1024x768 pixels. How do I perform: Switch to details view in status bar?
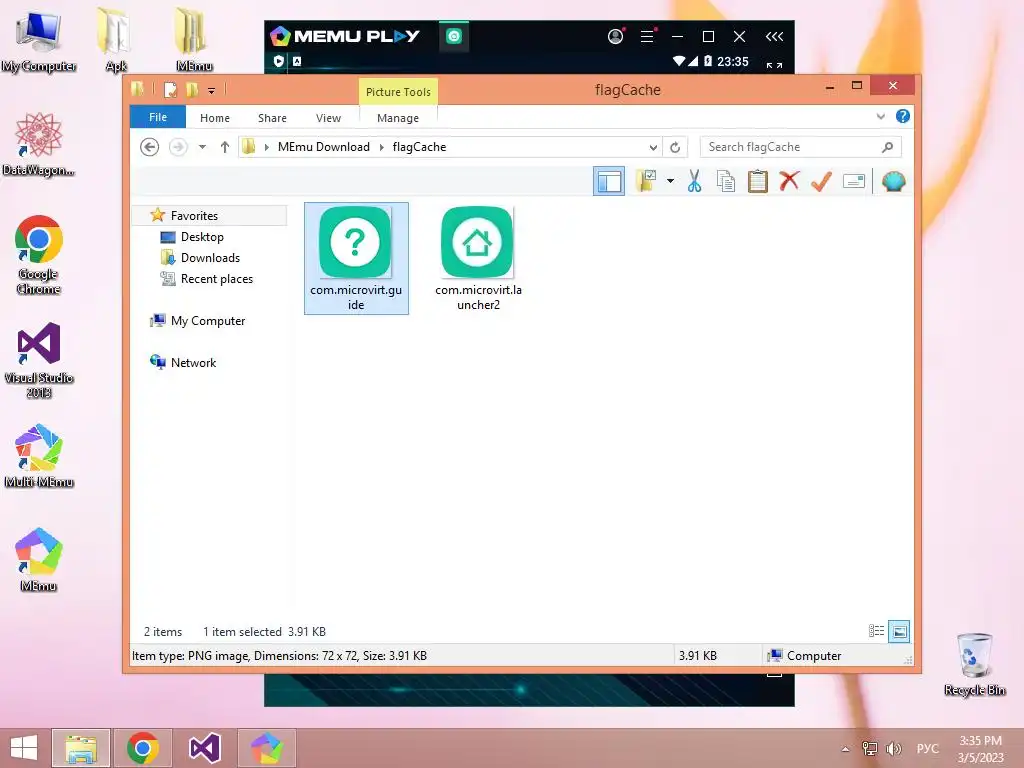876,631
